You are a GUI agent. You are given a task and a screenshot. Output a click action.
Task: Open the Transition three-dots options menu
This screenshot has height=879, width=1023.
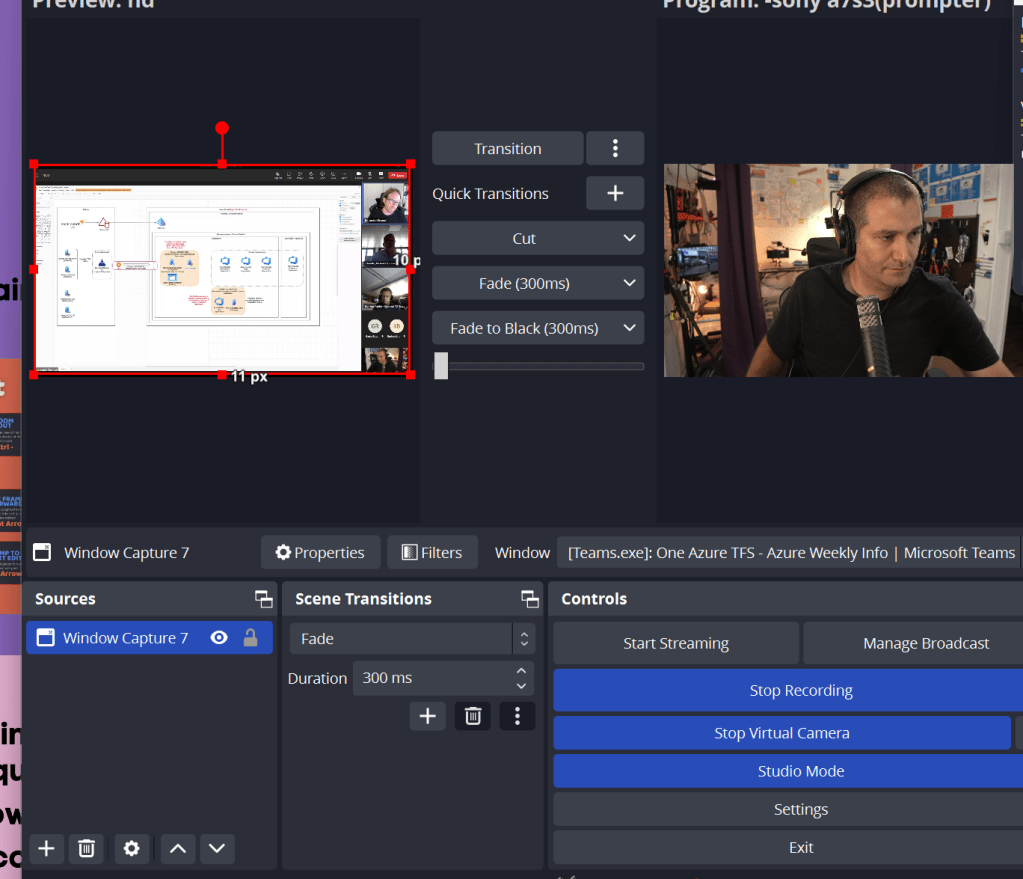pyautogui.click(x=615, y=149)
